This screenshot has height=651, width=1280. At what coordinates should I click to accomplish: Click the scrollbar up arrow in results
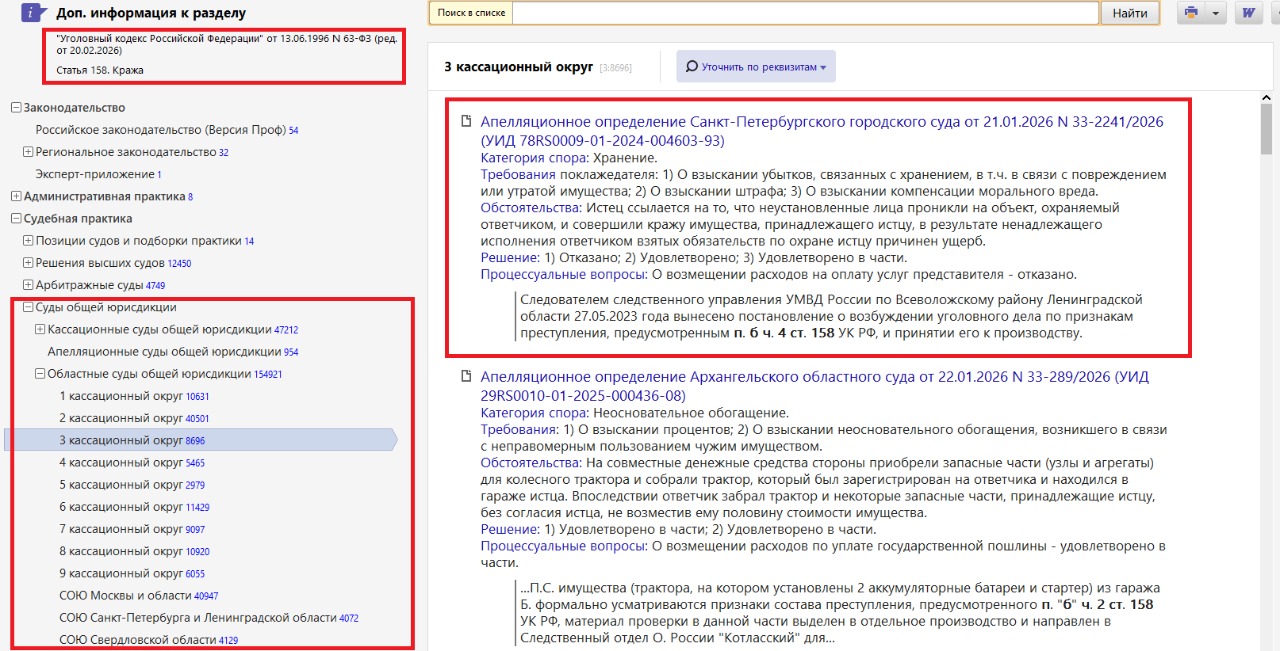tap(1266, 98)
